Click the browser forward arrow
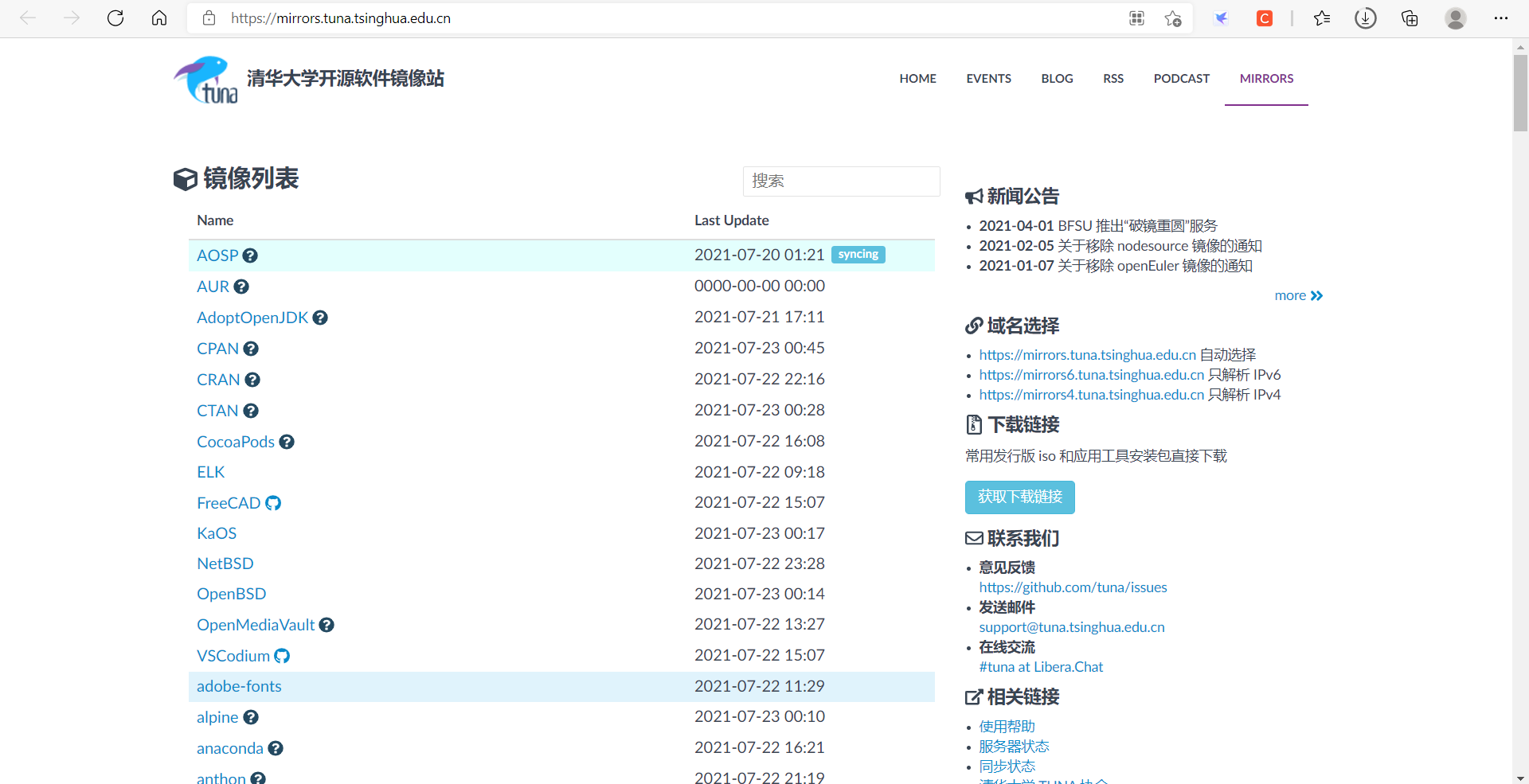Image resolution: width=1529 pixels, height=784 pixels. tap(72, 18)
